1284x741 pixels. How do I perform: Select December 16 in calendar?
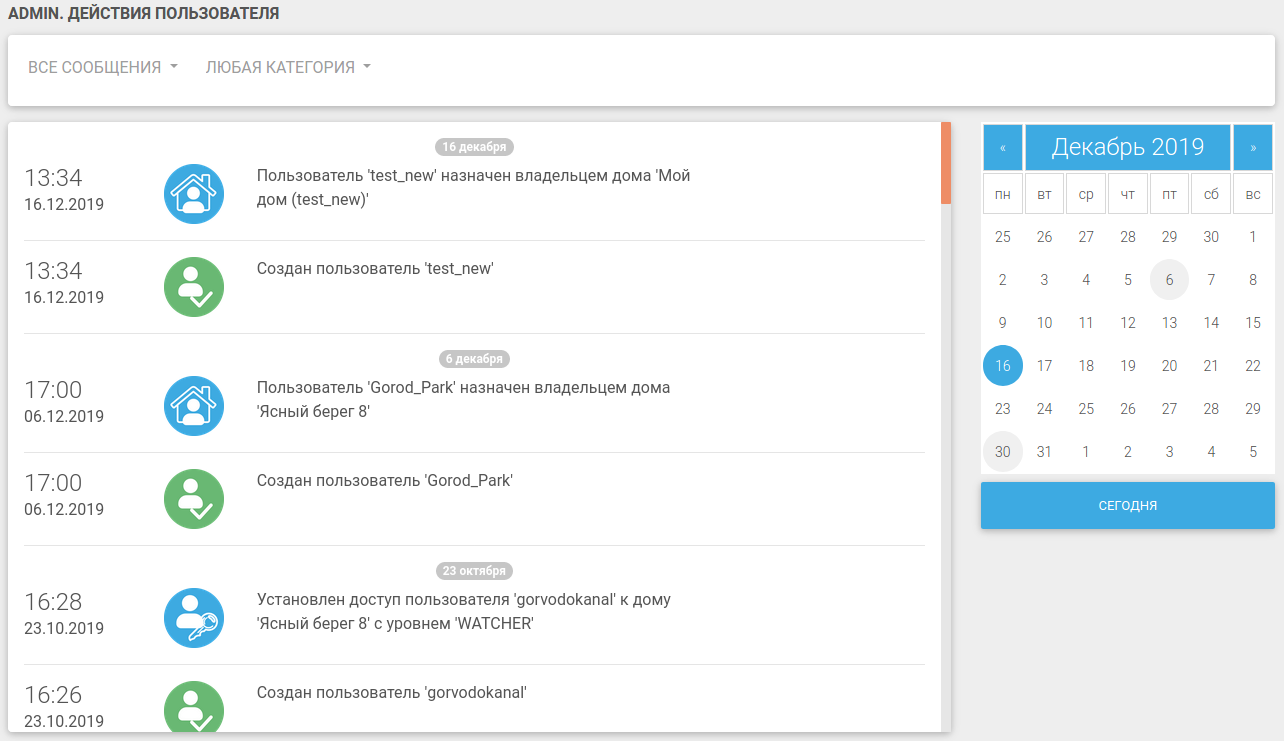point(1003,366)
